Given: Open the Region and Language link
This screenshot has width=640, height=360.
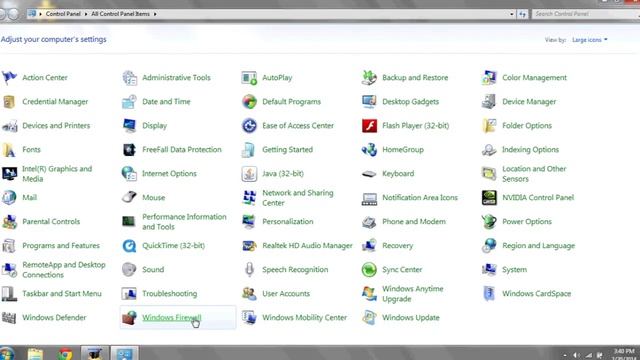Looking at the screenshot, I should pos(538,245).
